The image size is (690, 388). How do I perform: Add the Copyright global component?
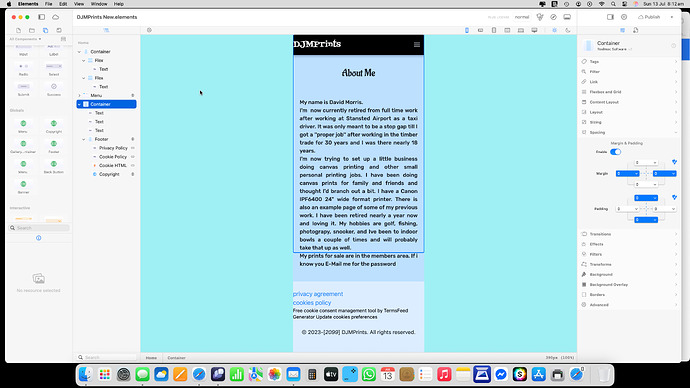point(54,126)
